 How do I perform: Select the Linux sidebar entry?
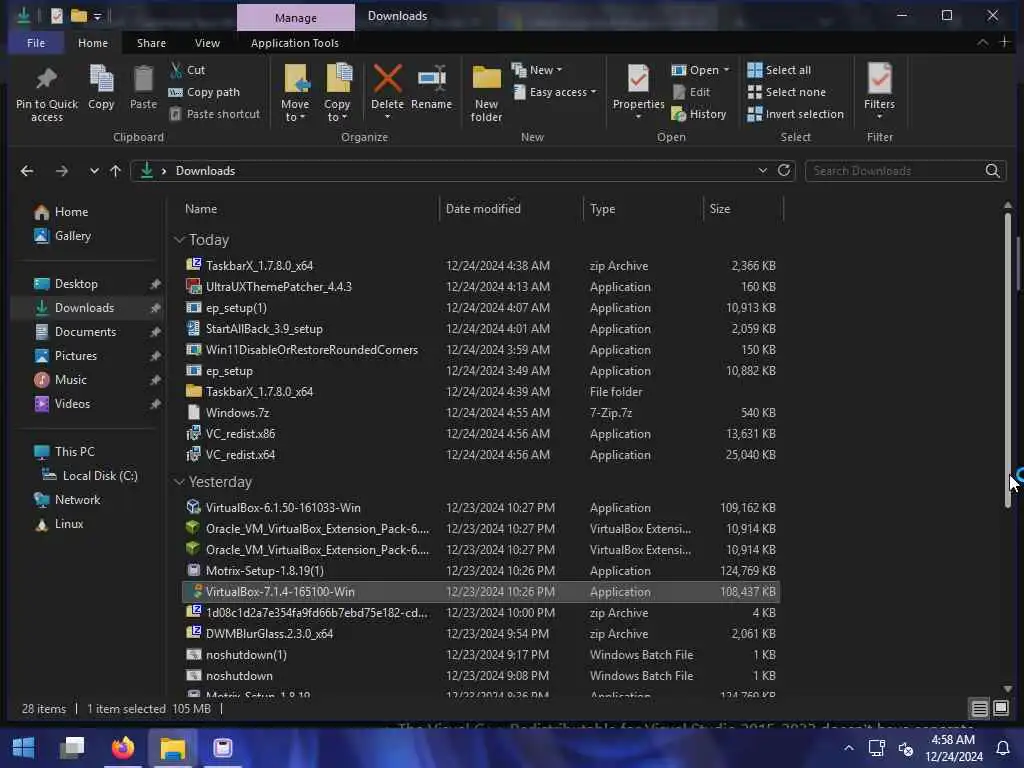click(x=69, y=524)
